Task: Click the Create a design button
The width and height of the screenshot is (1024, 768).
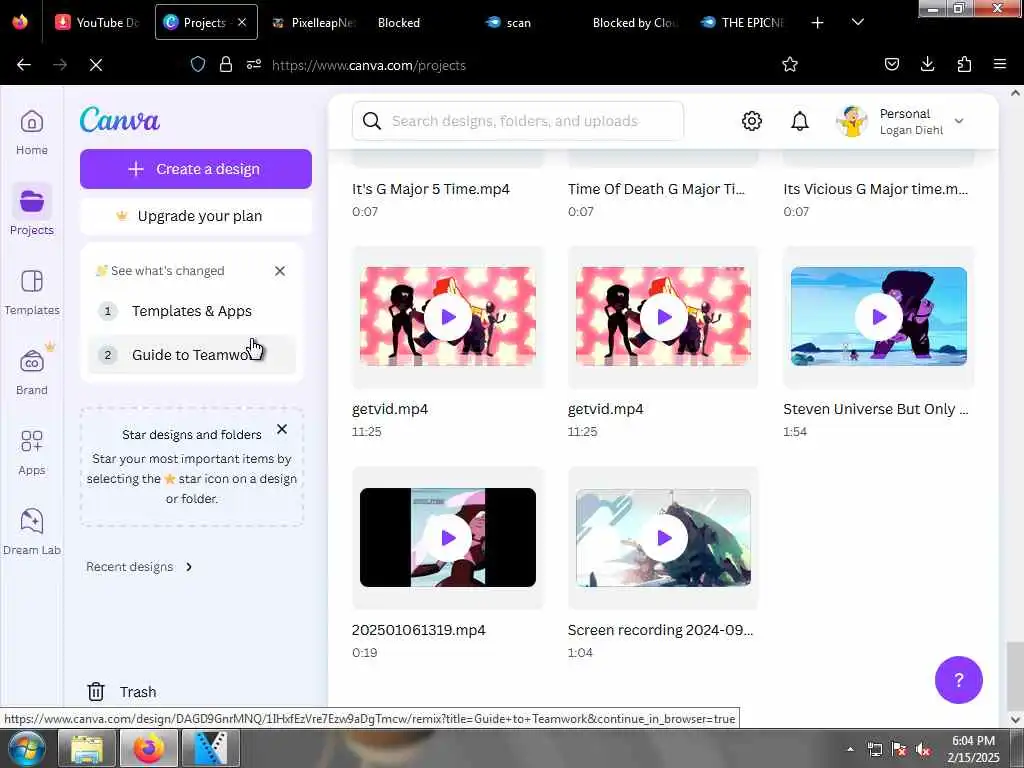Action: pos(196,169)
